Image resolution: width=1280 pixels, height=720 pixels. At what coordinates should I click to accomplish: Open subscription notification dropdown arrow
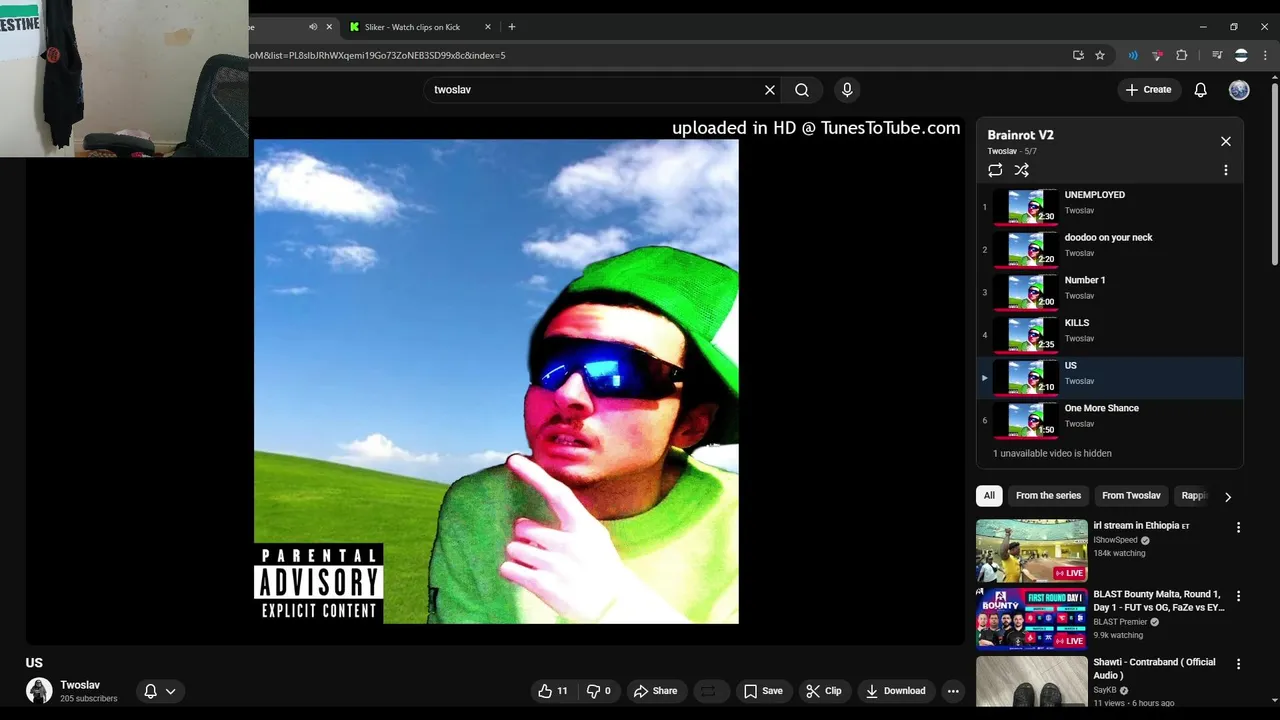tap(170, 691)
